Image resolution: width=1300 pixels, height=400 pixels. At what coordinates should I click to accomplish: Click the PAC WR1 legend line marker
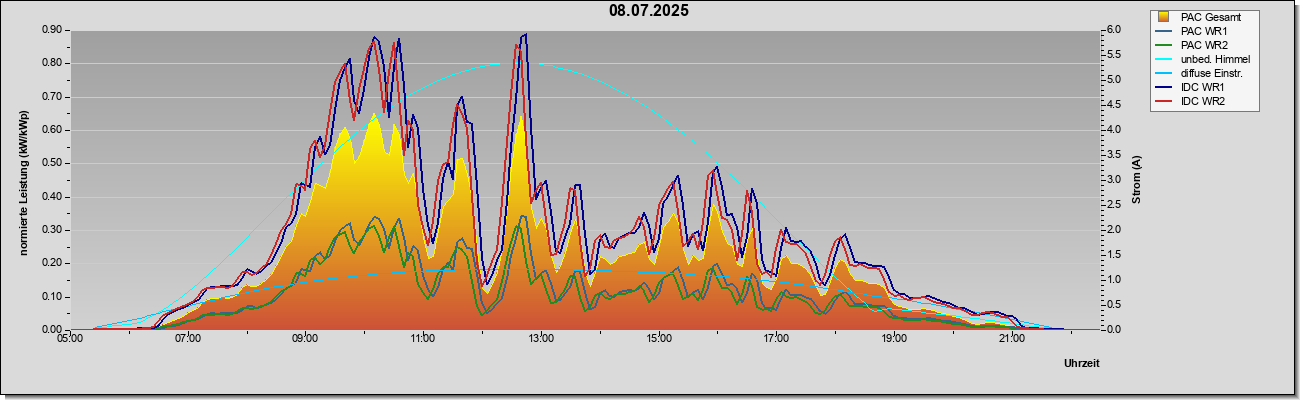pos(1164,31)
